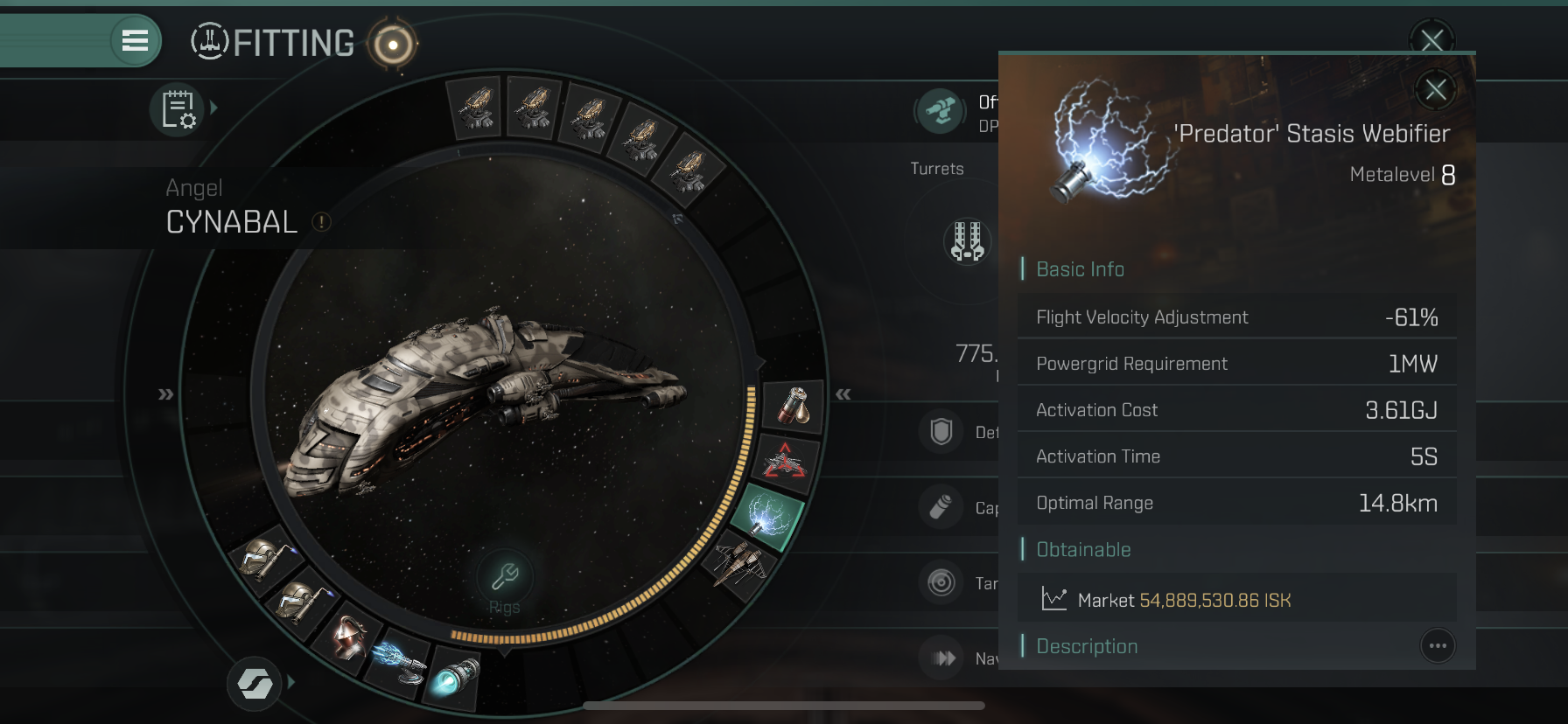Select the first turret high slot
Image resolution: width=1568 pixels, height=724 pixels.
(476, 108)
